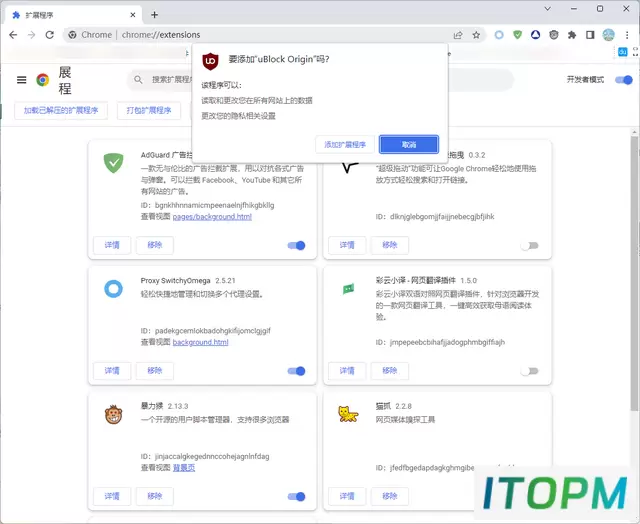Click the yellow cat extension icon
Viewport: 640px width, 524px height.
tap(348, 414)
